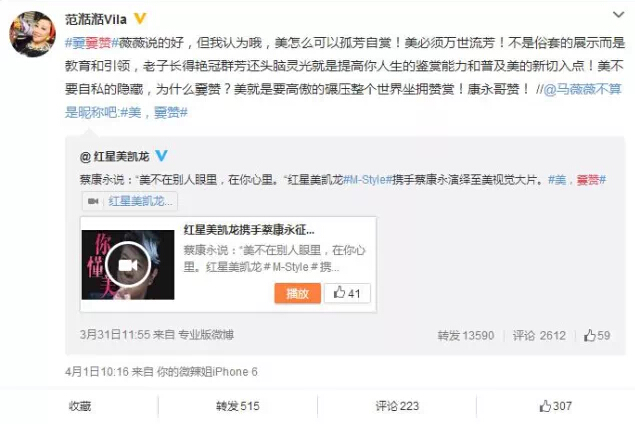
Task: Click the gold verified V badge
Action: [140, 19]
